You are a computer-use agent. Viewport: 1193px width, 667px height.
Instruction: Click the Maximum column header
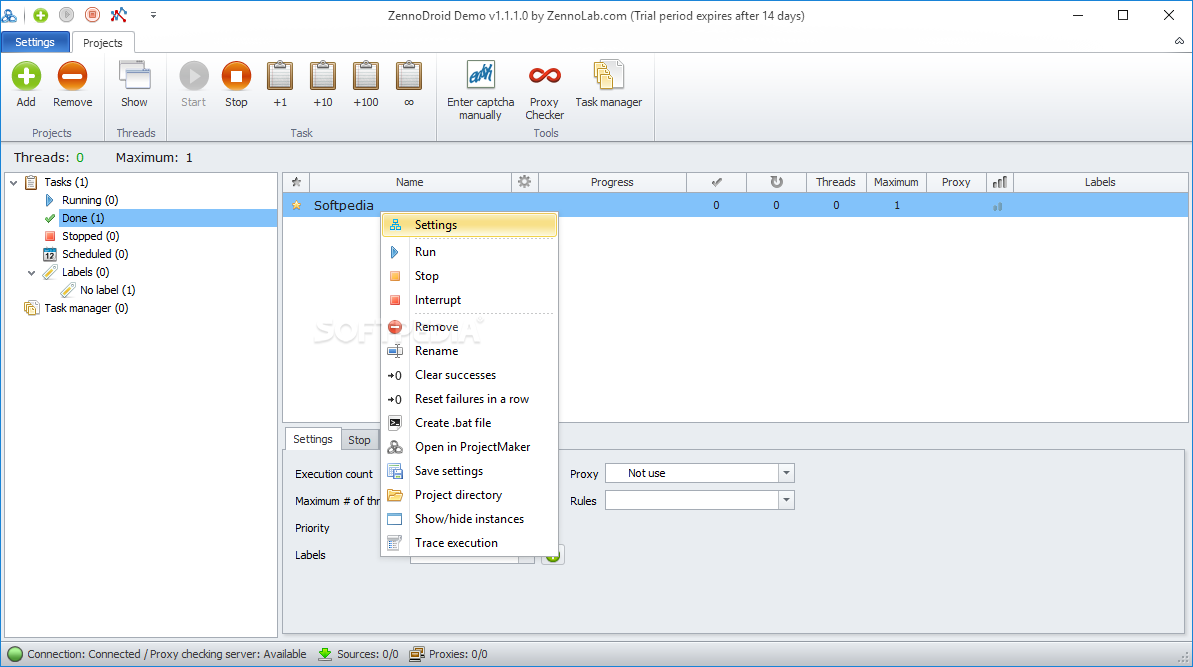point(896,183)
